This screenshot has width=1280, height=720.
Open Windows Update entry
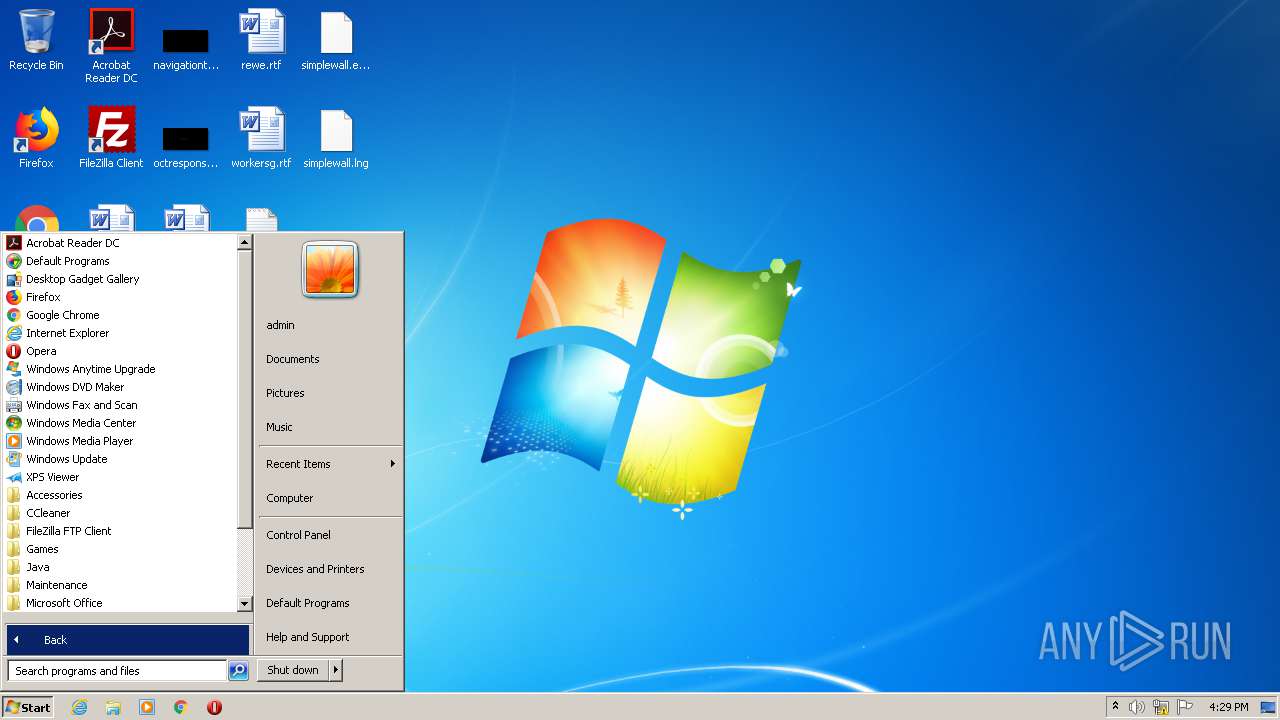(x=120, y=459)
